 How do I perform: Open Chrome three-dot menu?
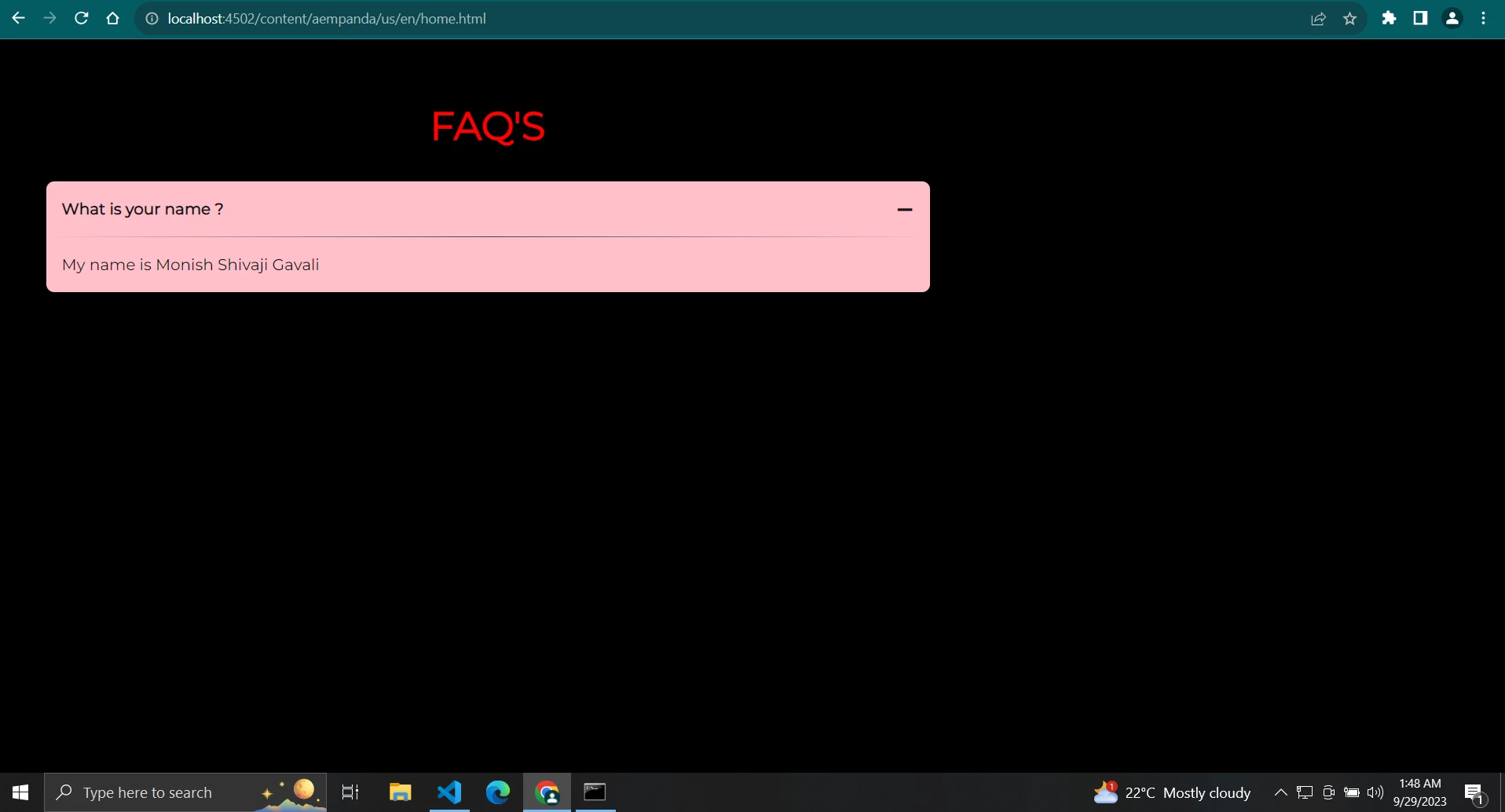[1483, 18]
